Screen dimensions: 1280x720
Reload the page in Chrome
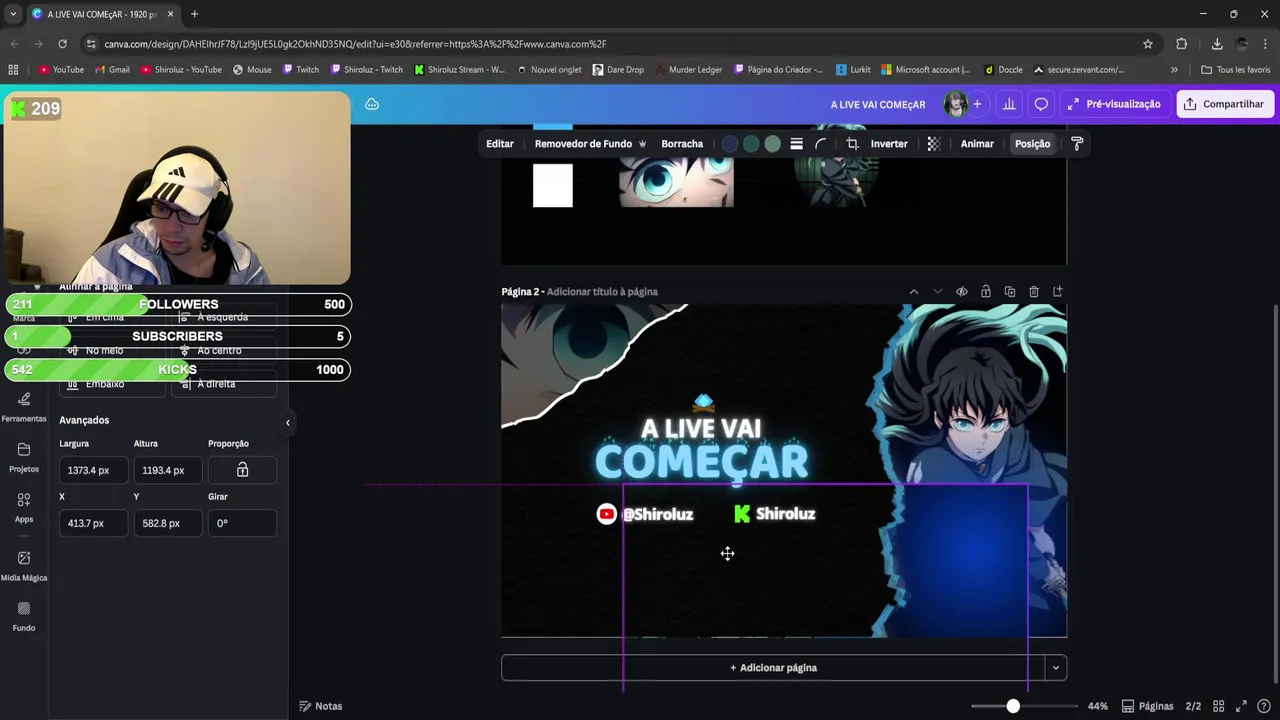click(x=62, y=44)
